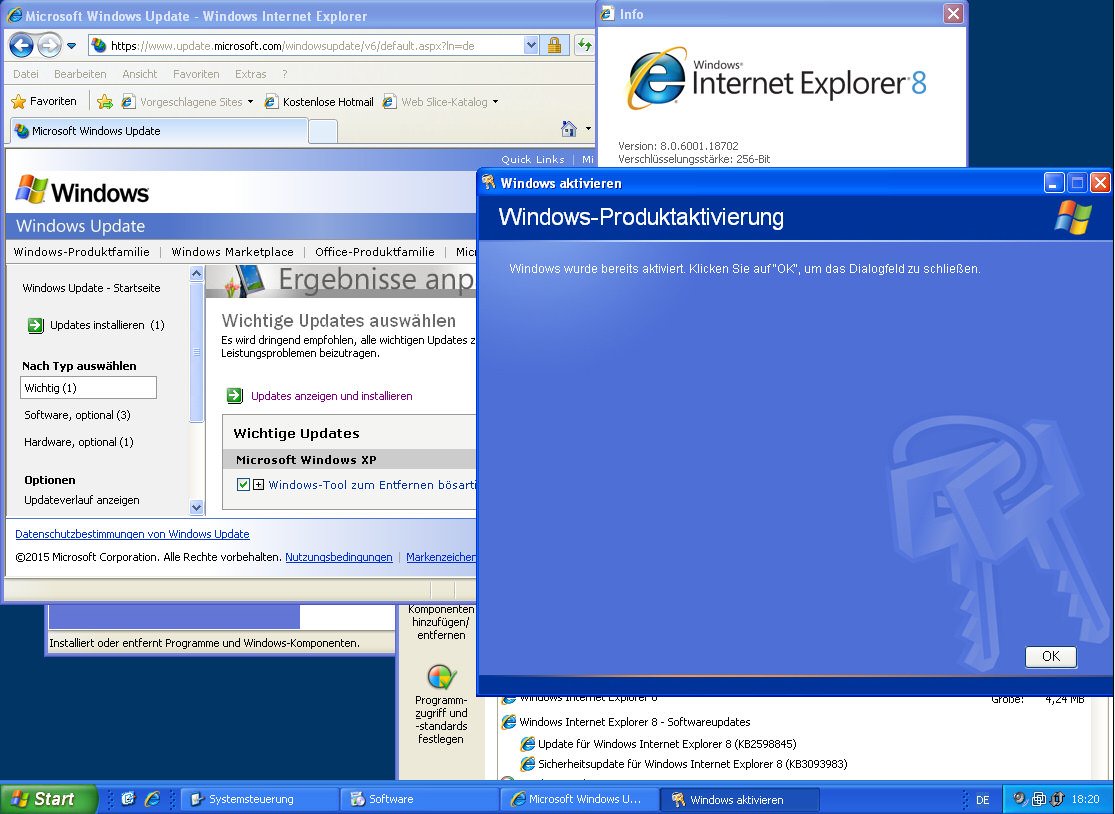Open Updateverlauf anzeigen
This screenshot has height=814, width=1115.
(82, 500)
